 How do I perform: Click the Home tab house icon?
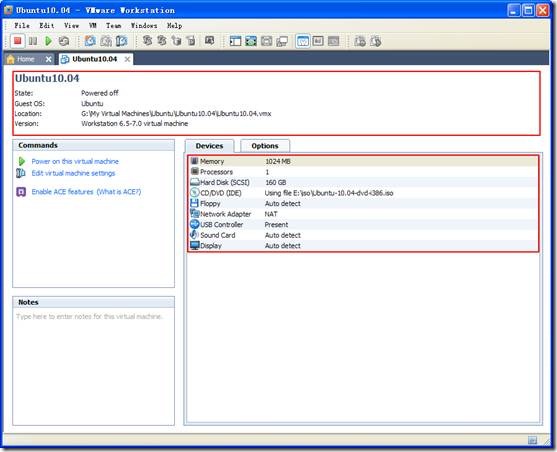point(11,59)
